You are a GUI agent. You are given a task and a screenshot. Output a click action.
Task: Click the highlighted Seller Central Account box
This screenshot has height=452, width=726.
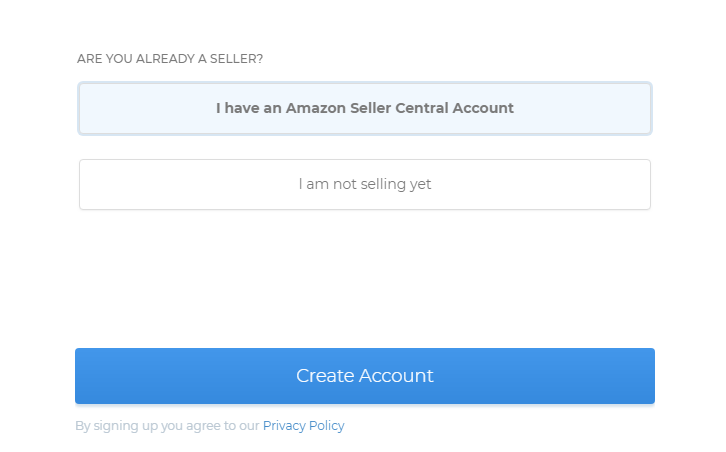point(365,108)
